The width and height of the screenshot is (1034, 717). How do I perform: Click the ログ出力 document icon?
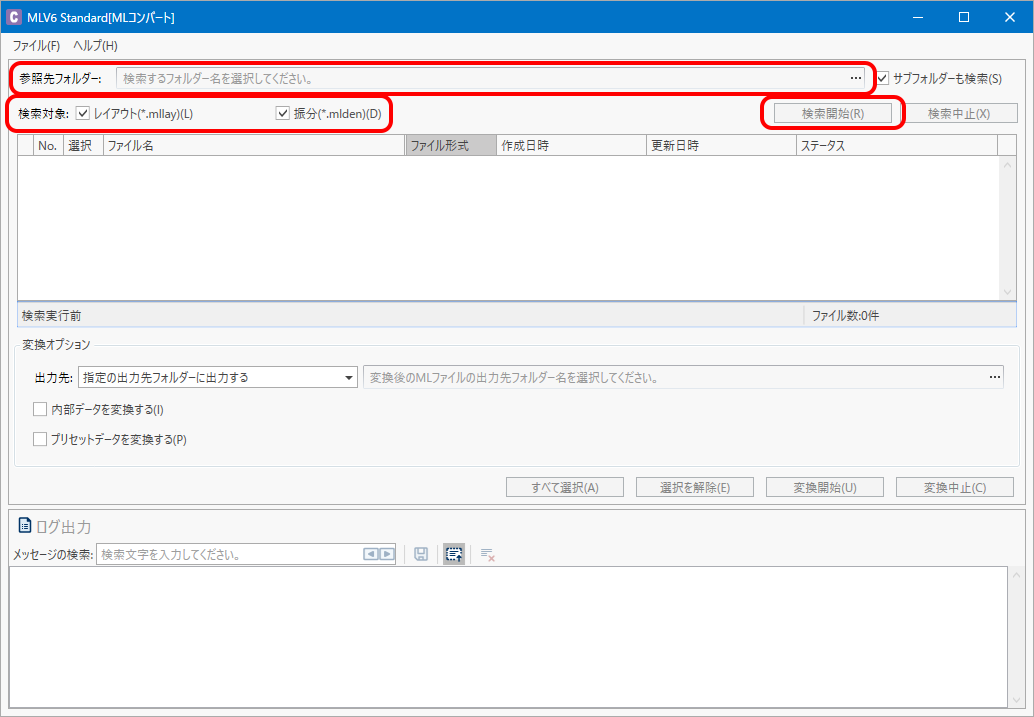coord(25,526)
